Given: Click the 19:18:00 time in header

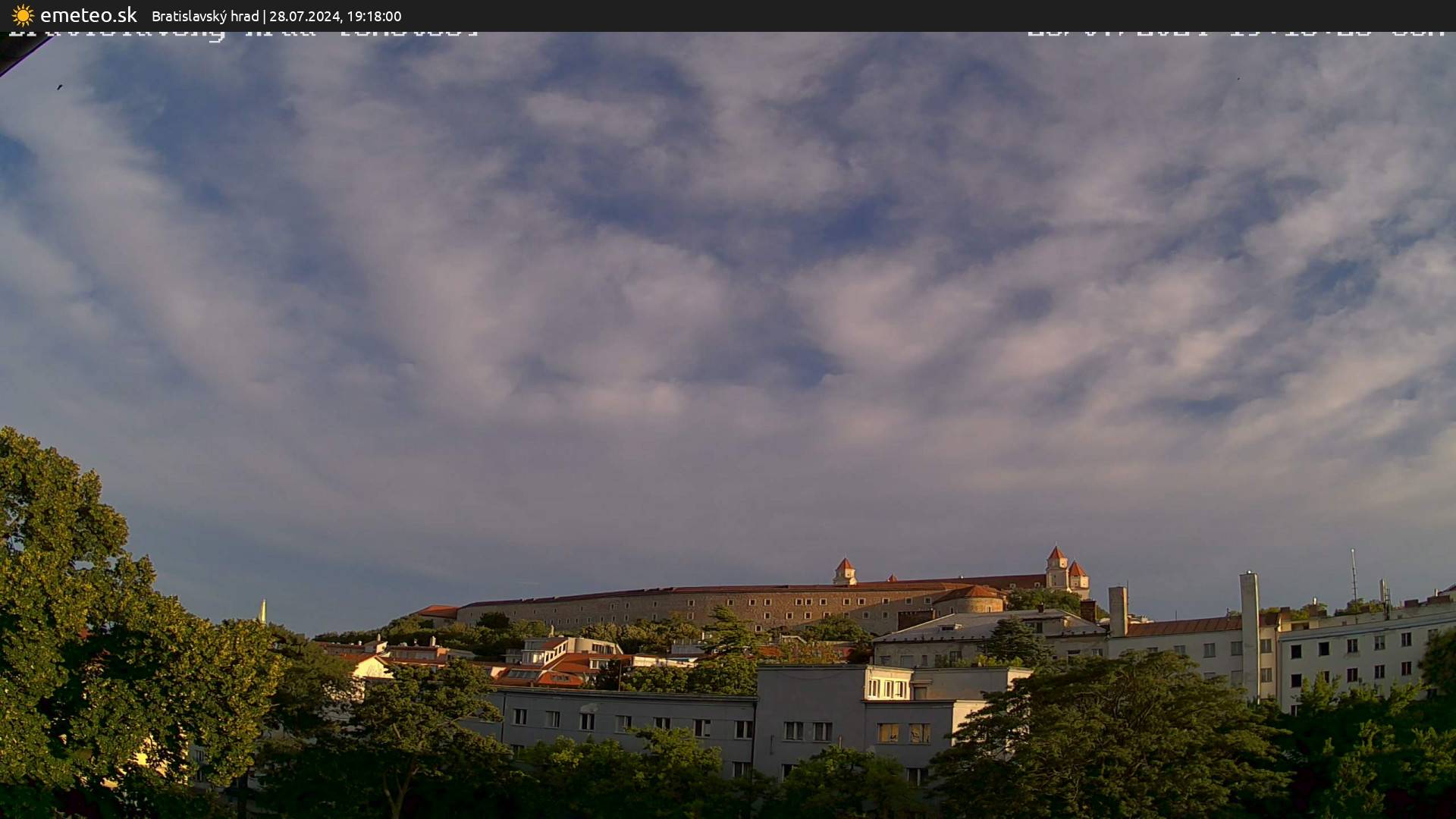Looking at the screenshot, I should tap(374, 16).
